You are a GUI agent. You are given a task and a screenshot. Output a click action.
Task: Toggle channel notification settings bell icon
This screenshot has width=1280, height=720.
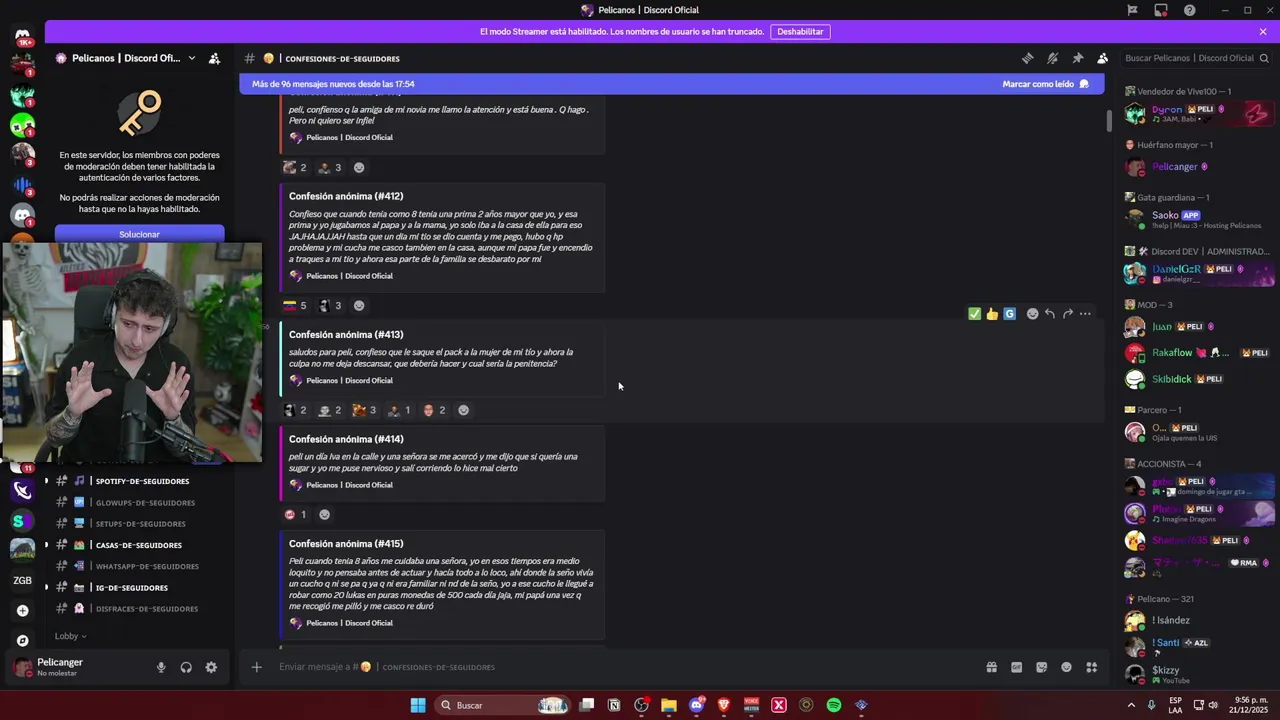point(1052,58)
